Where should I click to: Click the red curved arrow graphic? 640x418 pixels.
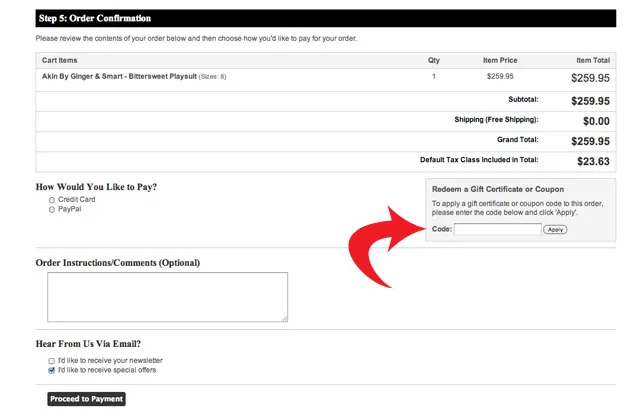coord(385,250)
